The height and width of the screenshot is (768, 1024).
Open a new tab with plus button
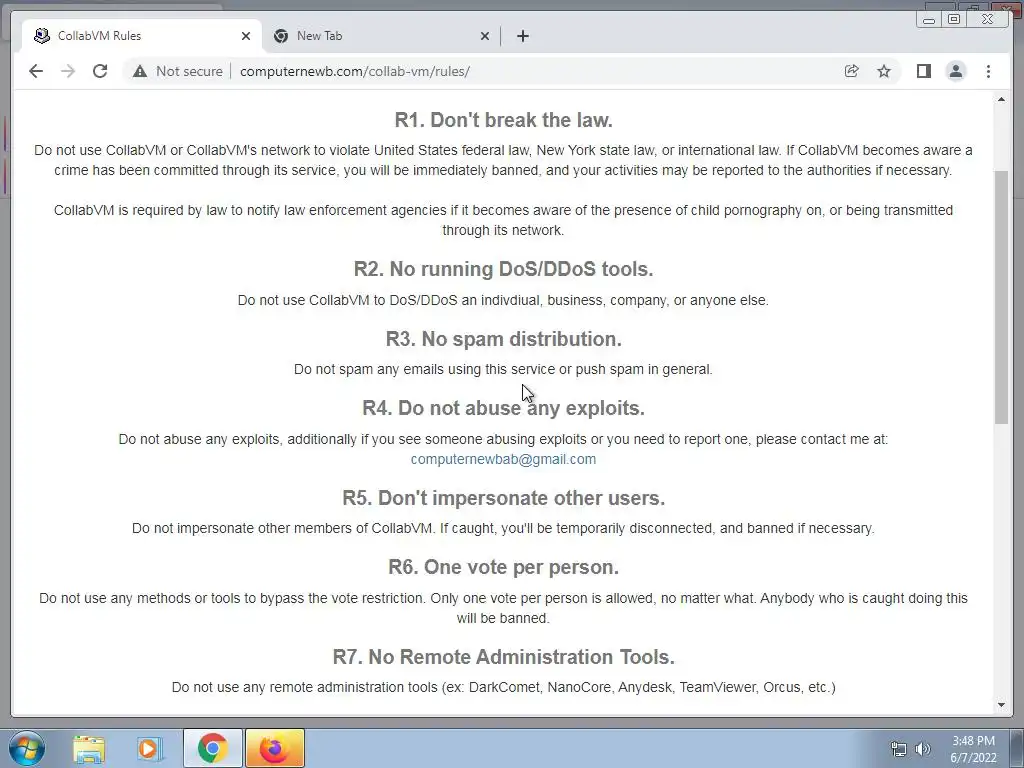click(522, 36)
